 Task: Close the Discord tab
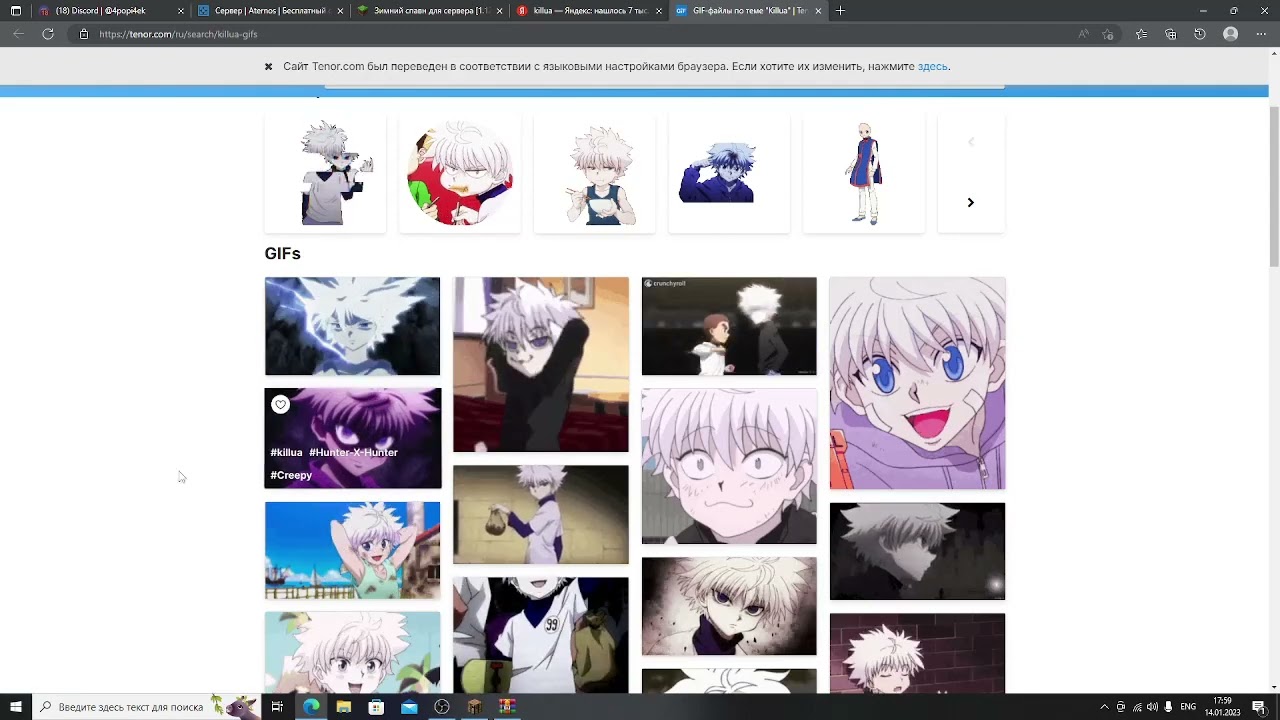181,11
